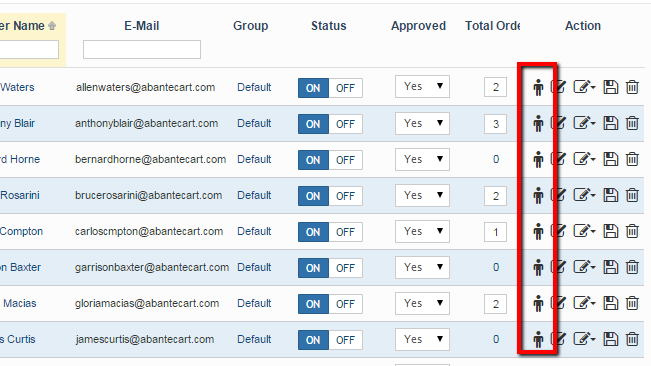Click the save icon in gloriamacias row
Image resolution: width=651 pixels, height=366 pixels.
pyautogui.click(x=610, y=303)
